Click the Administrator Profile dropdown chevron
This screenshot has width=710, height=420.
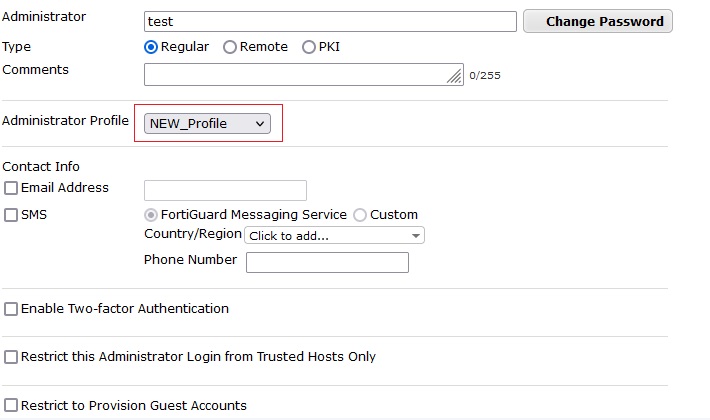(260, 123)
